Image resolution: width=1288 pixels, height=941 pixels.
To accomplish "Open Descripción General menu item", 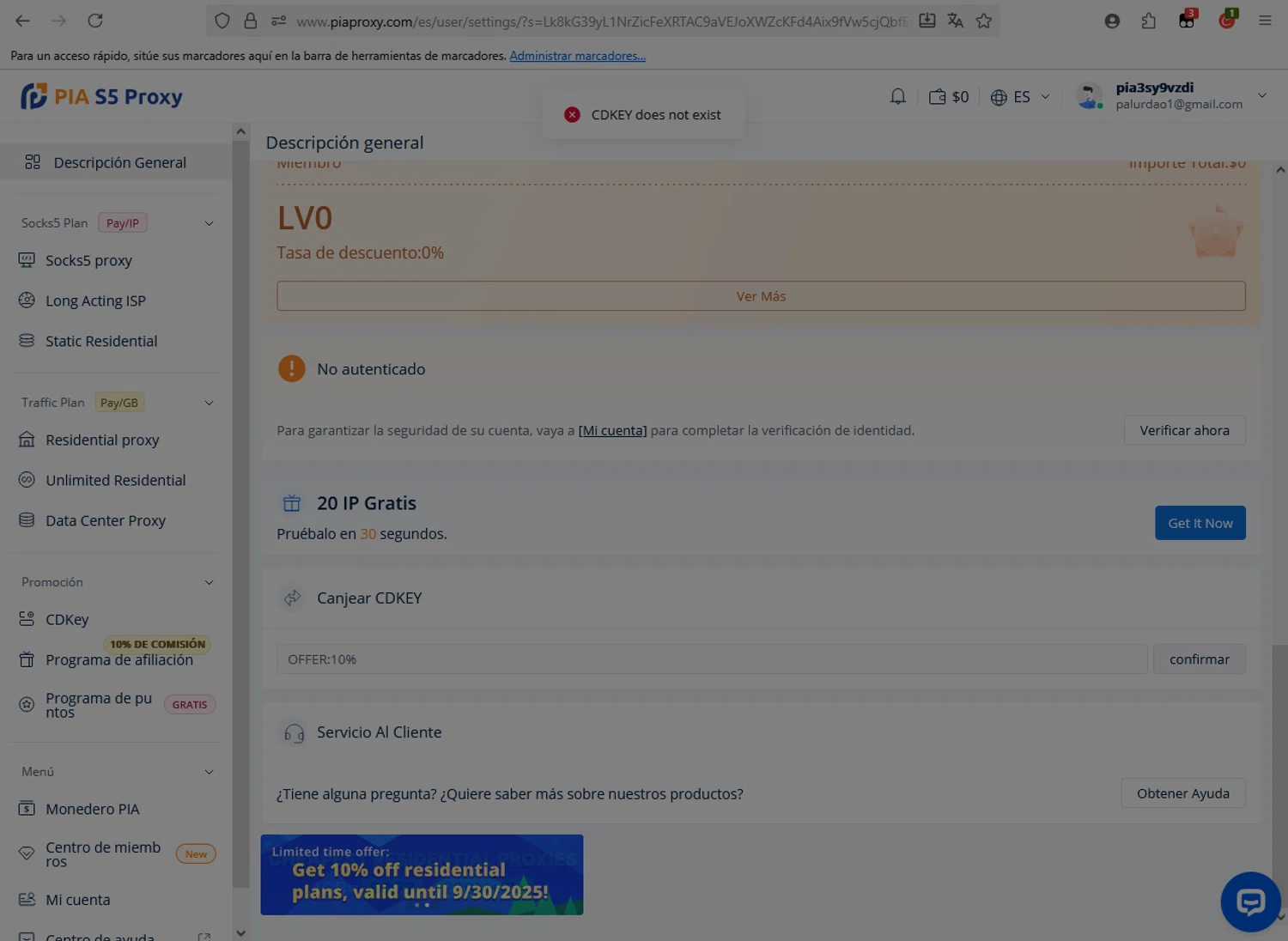I will tap(116, 162).
